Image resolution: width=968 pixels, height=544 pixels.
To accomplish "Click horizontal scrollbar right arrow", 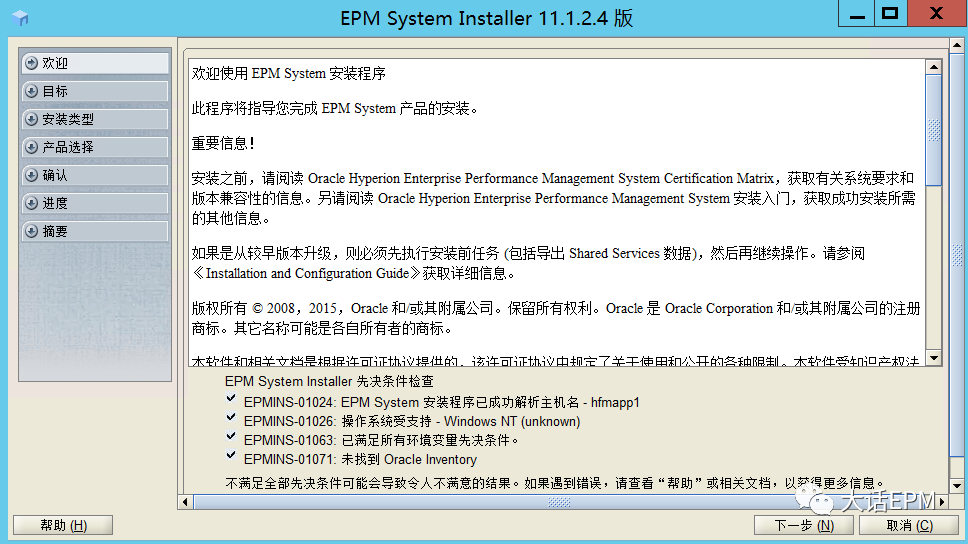I will [942, 502].
